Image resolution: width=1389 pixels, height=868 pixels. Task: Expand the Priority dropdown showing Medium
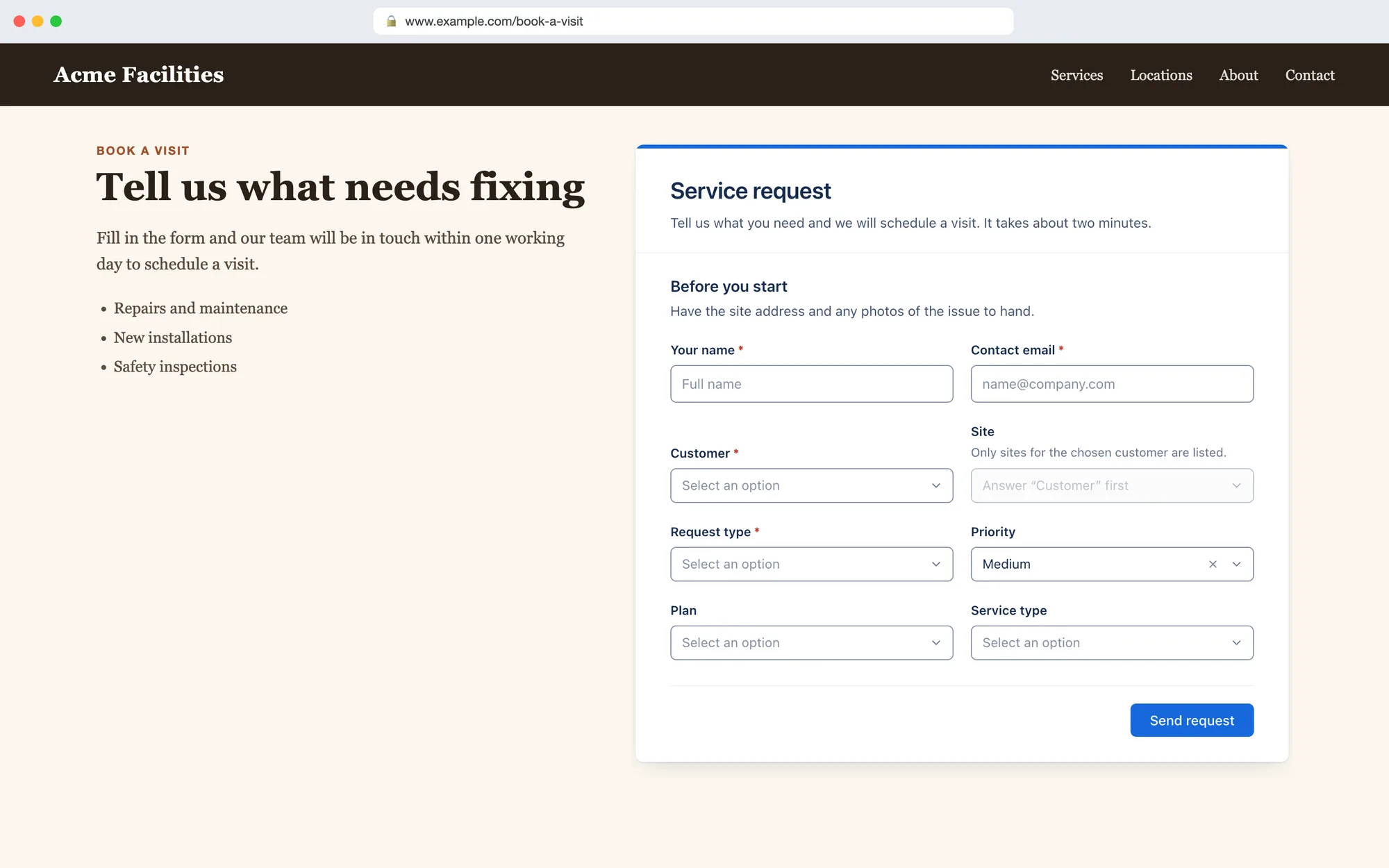[x=1236, y=565]
